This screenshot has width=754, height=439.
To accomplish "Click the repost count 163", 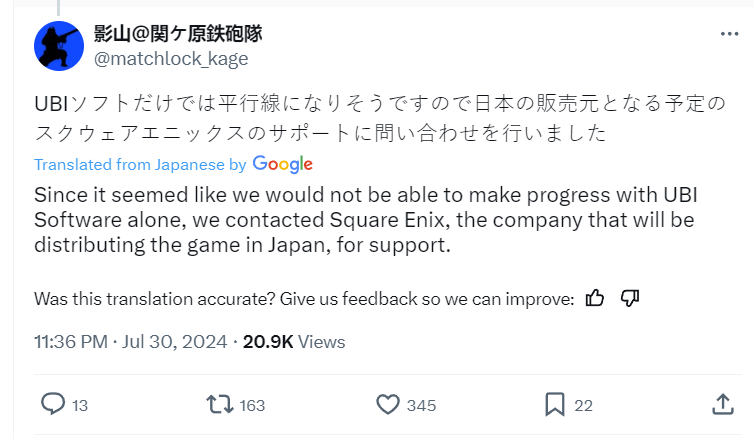I will tap(253, 405).
